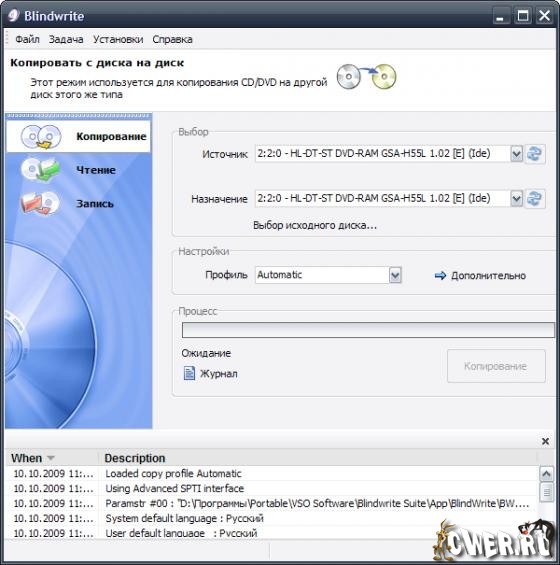
Task: Choose the Запись mode icon
Action: coord(40,203)
